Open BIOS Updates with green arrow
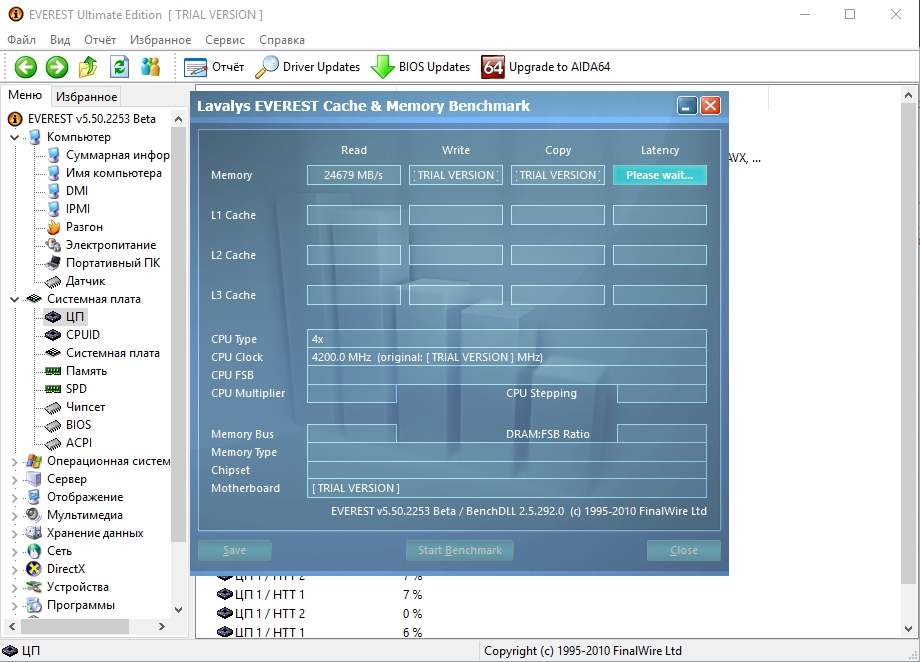This screenshot has width=920, height=662. (421, 67)
